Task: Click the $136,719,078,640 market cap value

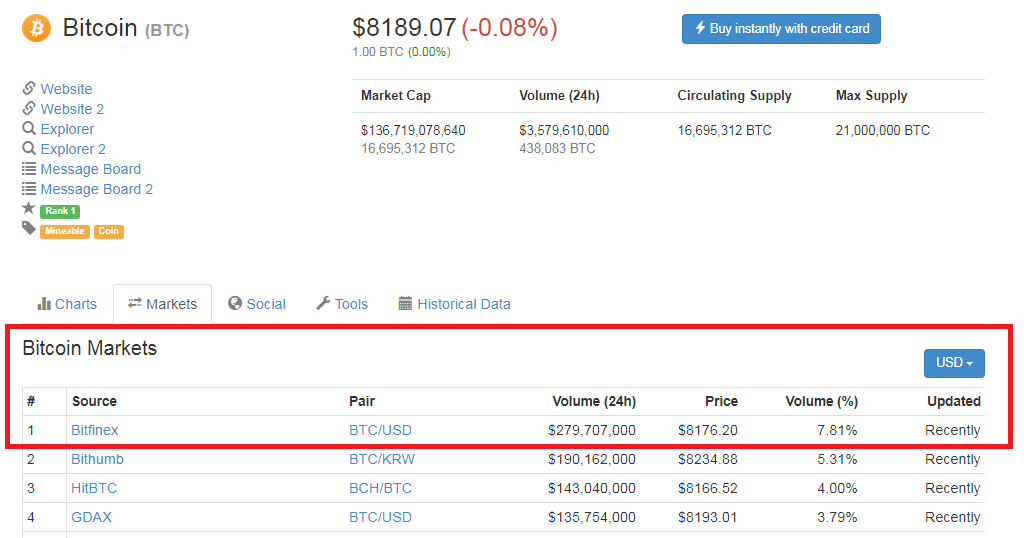Action: click(x=413, y=130)
